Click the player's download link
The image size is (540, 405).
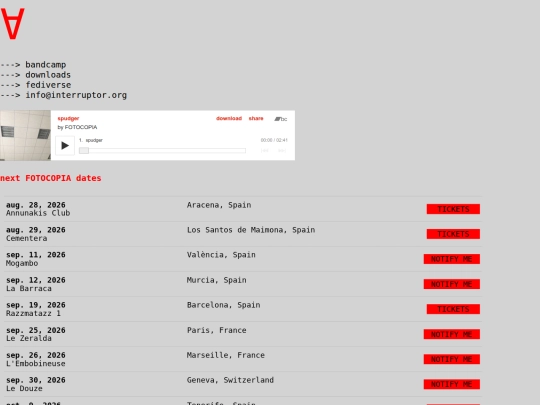click(x=229, y=118)
